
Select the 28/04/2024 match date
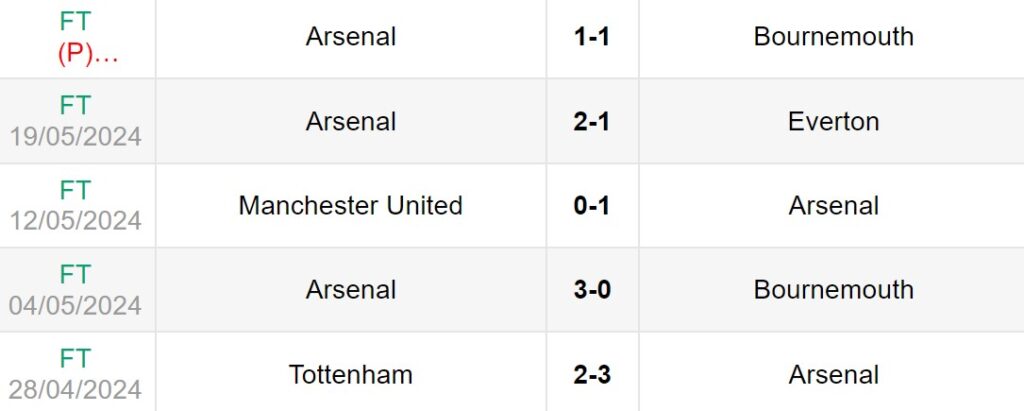pyautogui.click(x=76, y=389)
